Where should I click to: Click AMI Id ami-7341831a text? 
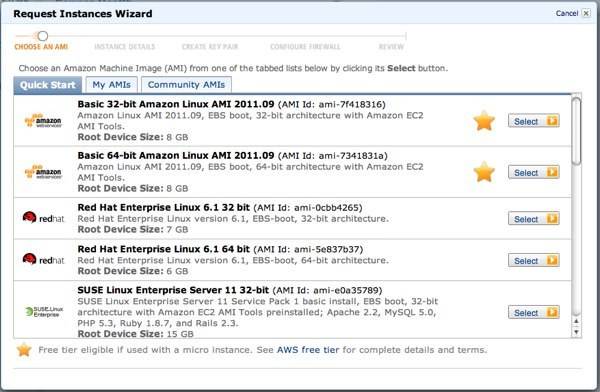[333, 156]
